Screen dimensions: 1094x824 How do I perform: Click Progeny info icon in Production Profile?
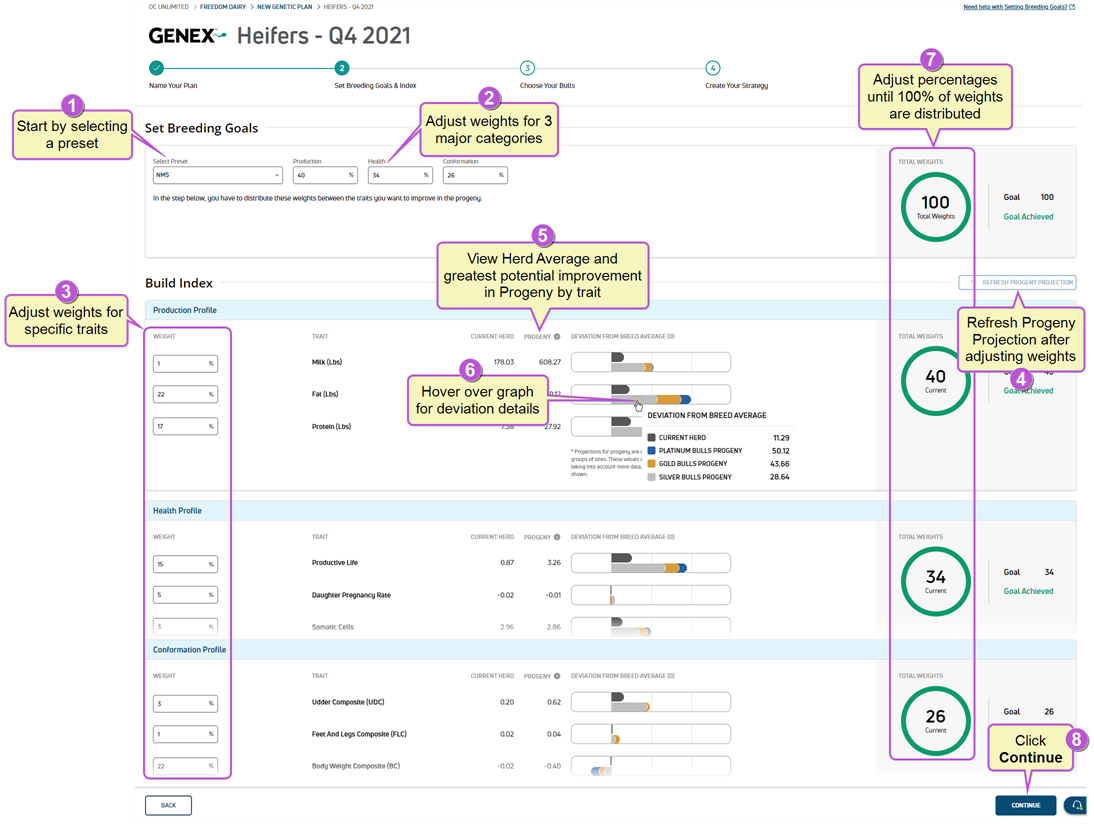tap(557, 337)
